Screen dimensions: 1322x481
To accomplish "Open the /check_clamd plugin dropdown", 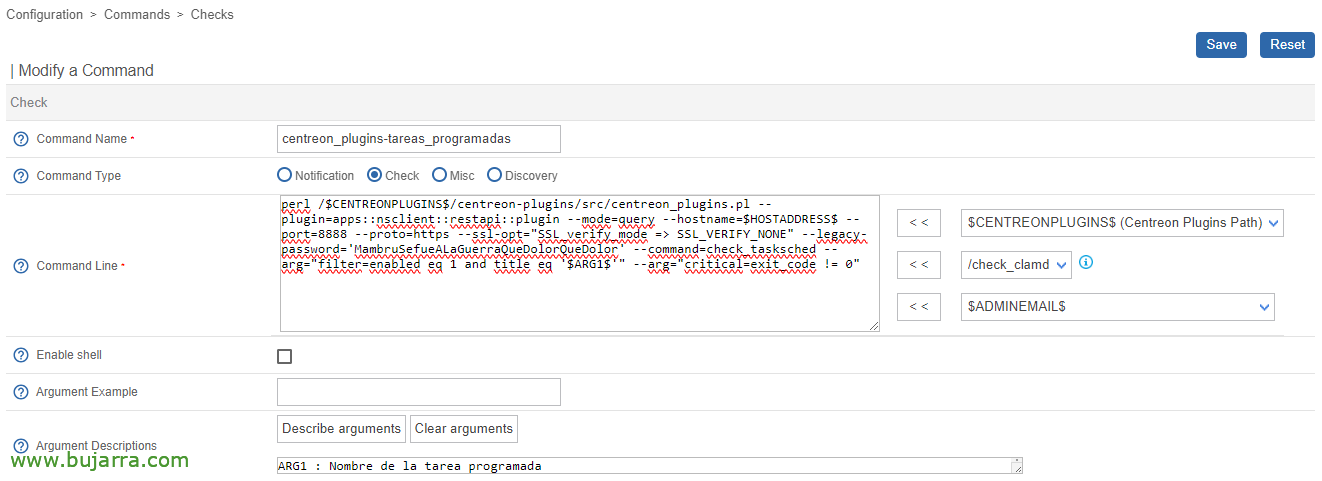I will coord(1016,265).
